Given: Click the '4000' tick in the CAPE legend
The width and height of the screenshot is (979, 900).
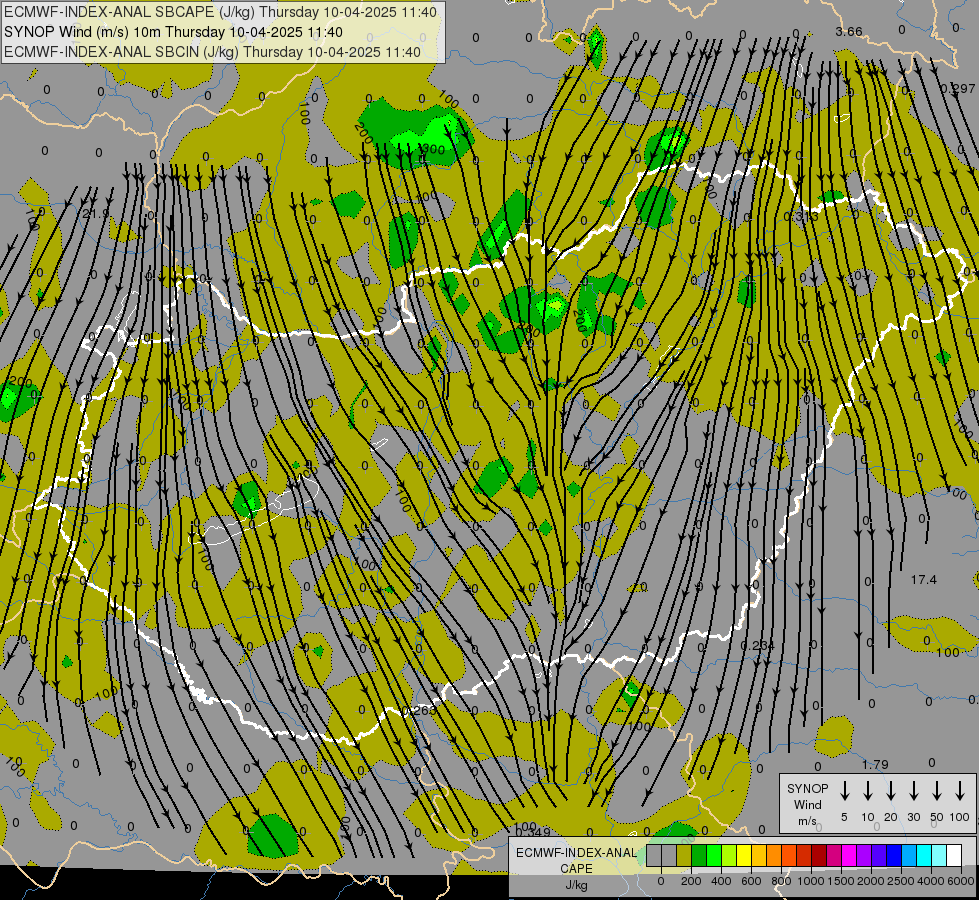Looking at the screenshot, I should coord(931,881).
